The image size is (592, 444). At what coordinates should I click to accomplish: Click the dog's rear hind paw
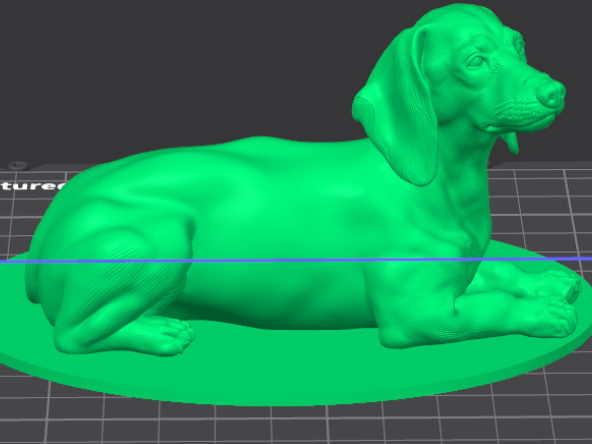point(162,335)
